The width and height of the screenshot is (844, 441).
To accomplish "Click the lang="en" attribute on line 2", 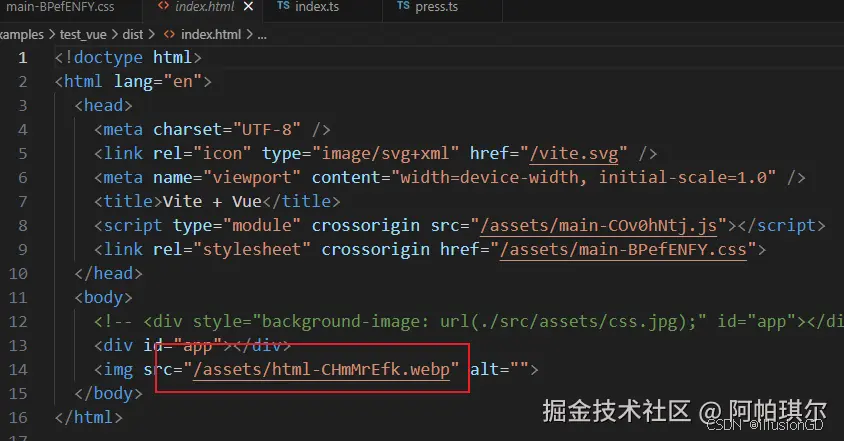I will tap(158, 82).
